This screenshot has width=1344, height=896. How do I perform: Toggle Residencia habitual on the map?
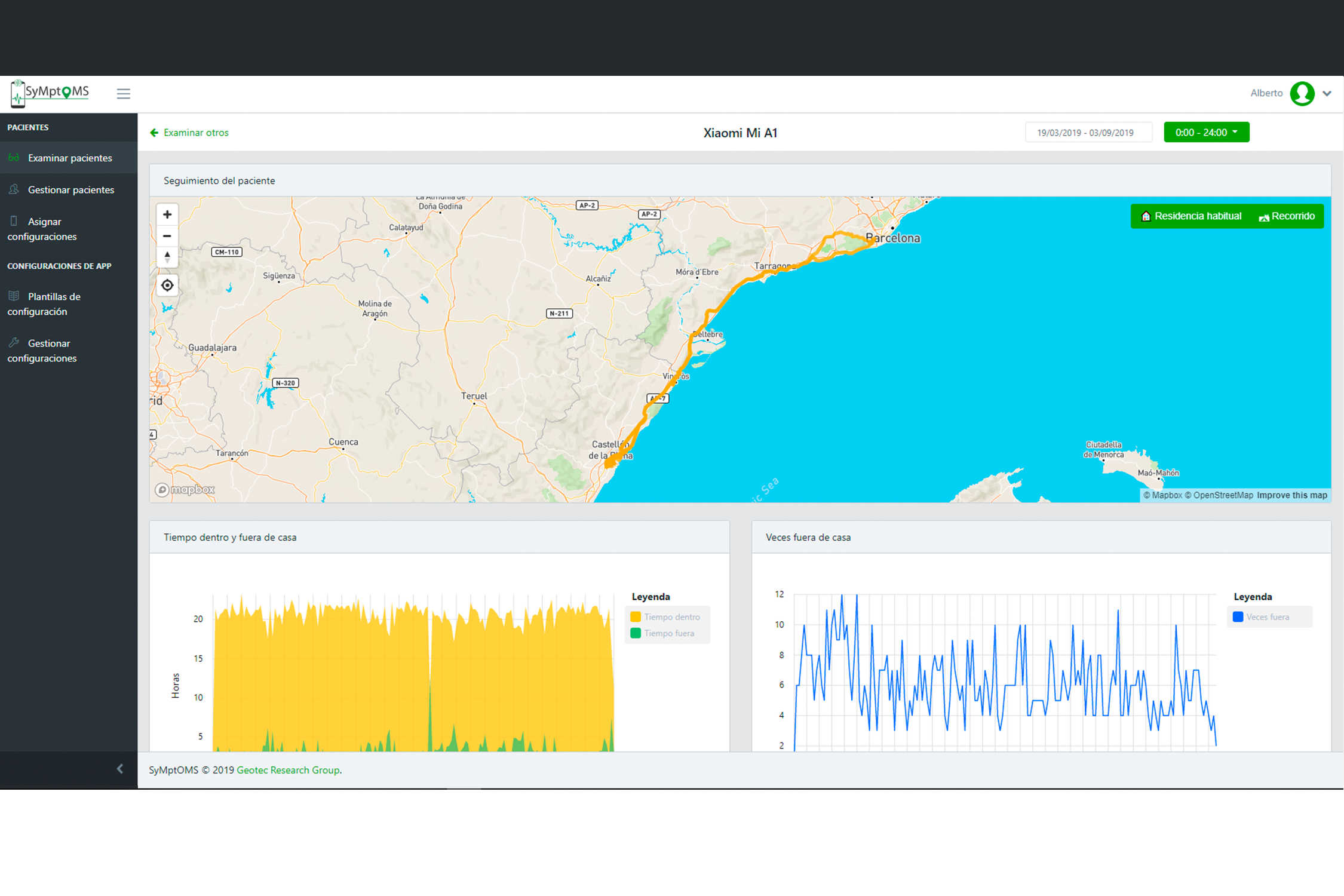coord(1190,216)
